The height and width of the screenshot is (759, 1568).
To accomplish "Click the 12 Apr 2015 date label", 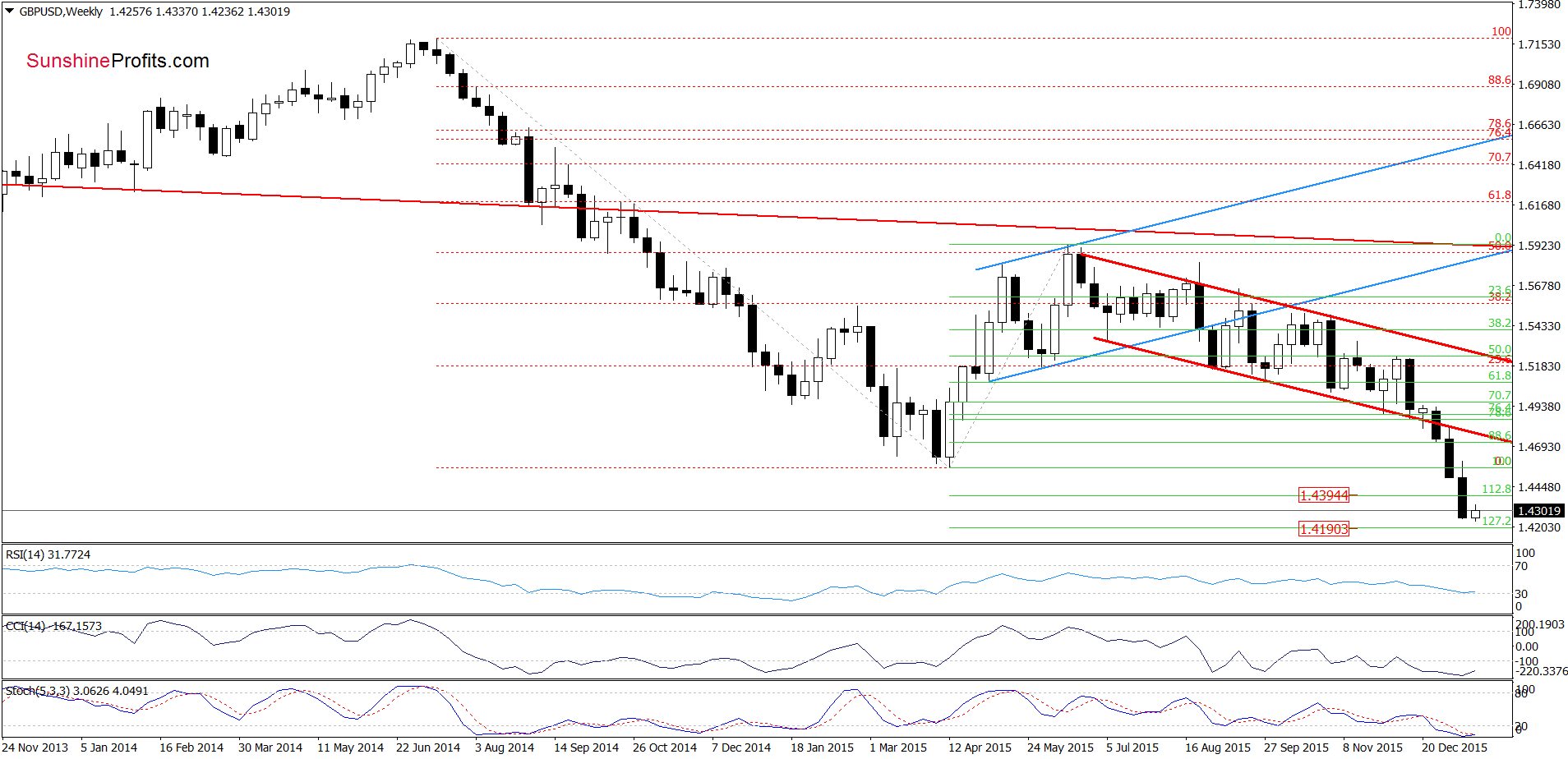I will pos(980,747).
